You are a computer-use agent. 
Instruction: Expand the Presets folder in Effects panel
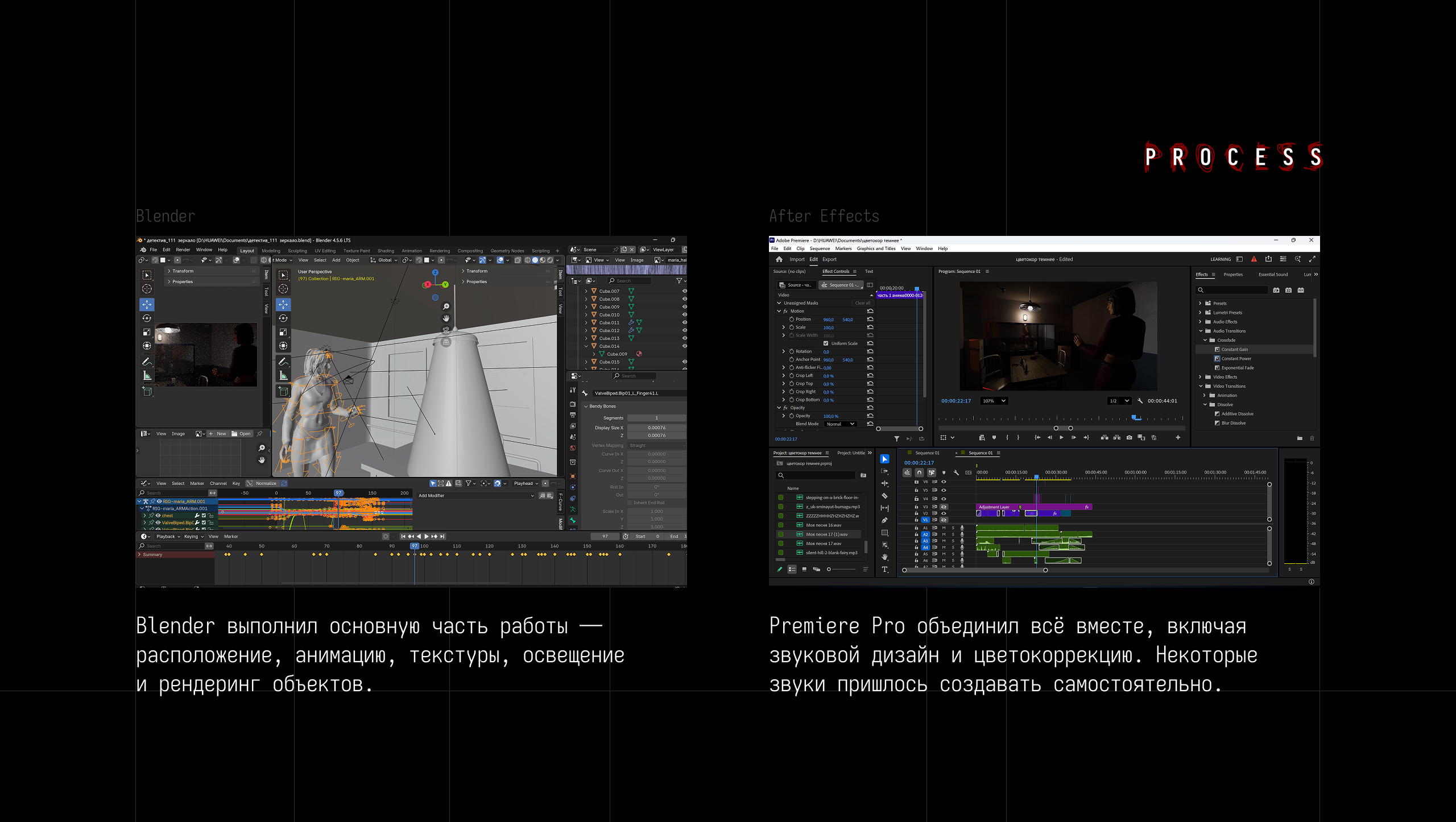point(1200,304)
